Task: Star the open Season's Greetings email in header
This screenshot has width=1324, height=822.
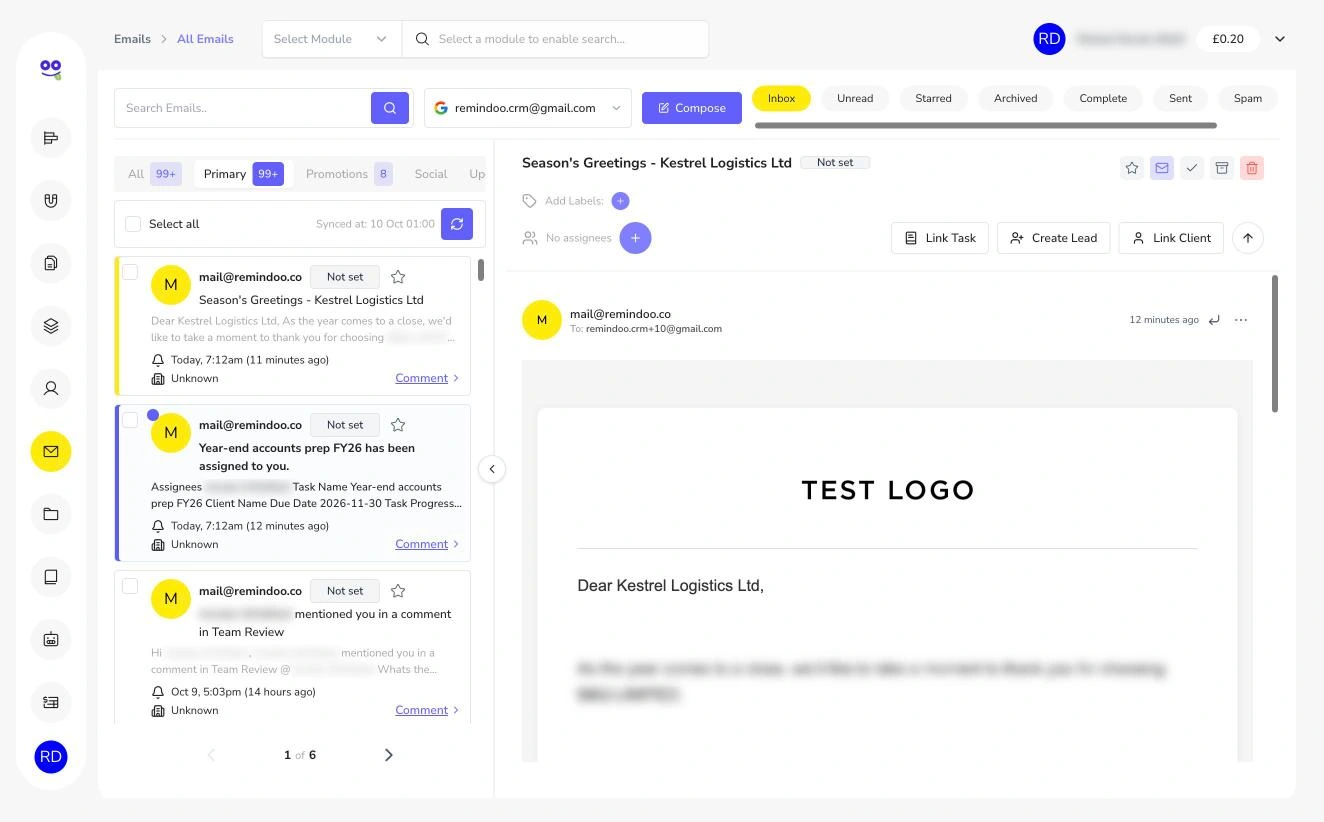Action: click(x=1132, y=168)
